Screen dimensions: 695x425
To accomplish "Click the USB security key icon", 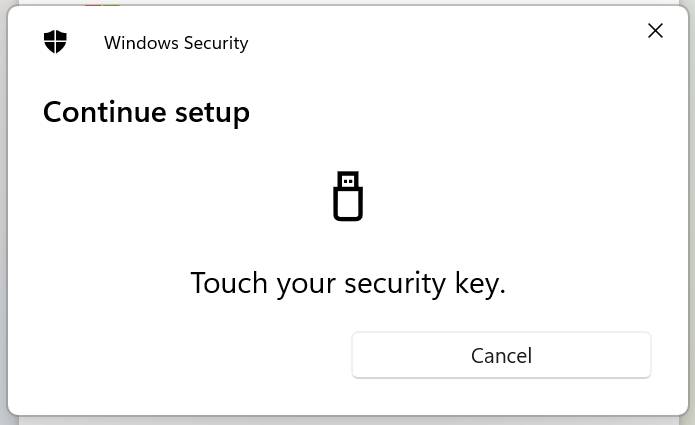I will (x=348, y=196).
